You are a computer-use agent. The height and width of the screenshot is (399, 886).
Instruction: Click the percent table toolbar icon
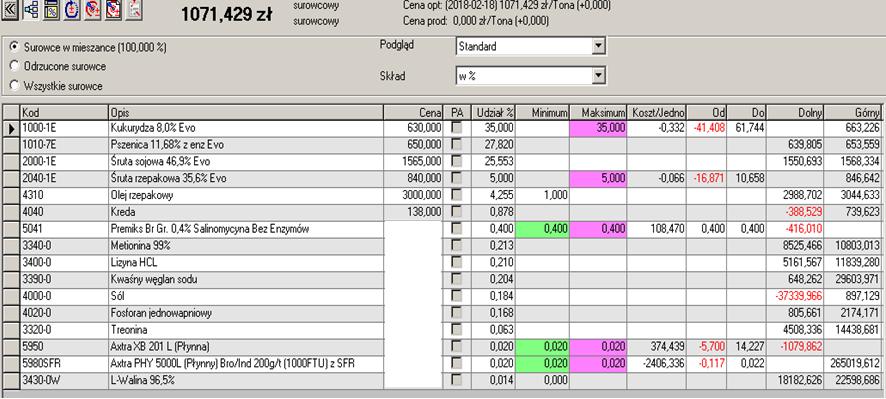pos(51,10)
